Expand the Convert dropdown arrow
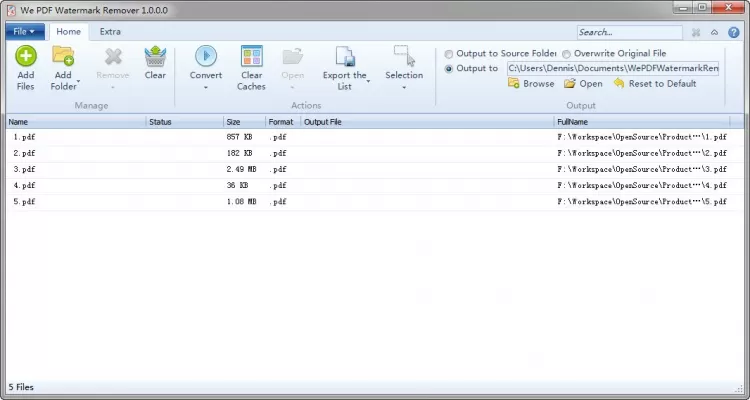Screen dimensions: 750x400 click(x=206, y=88)
